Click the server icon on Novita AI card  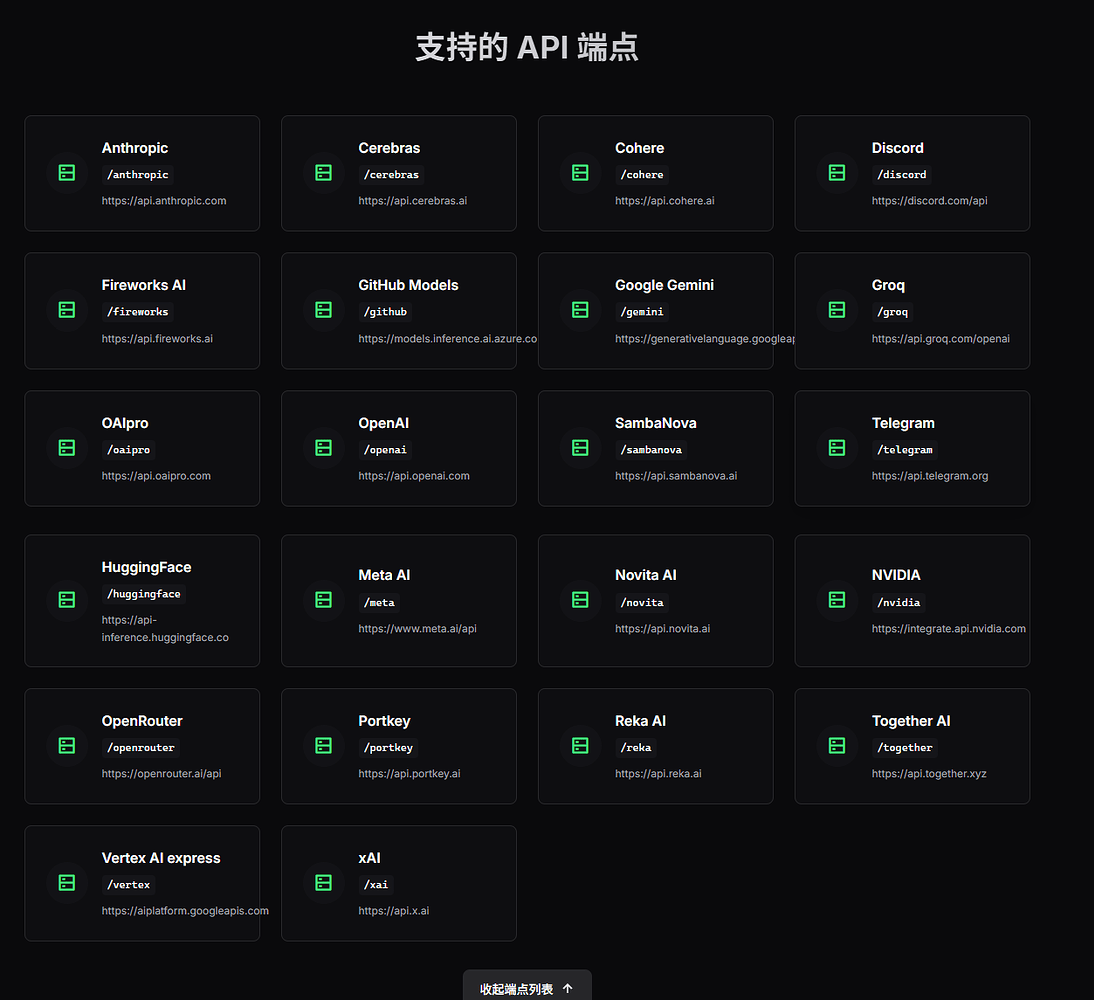[580, 600]
